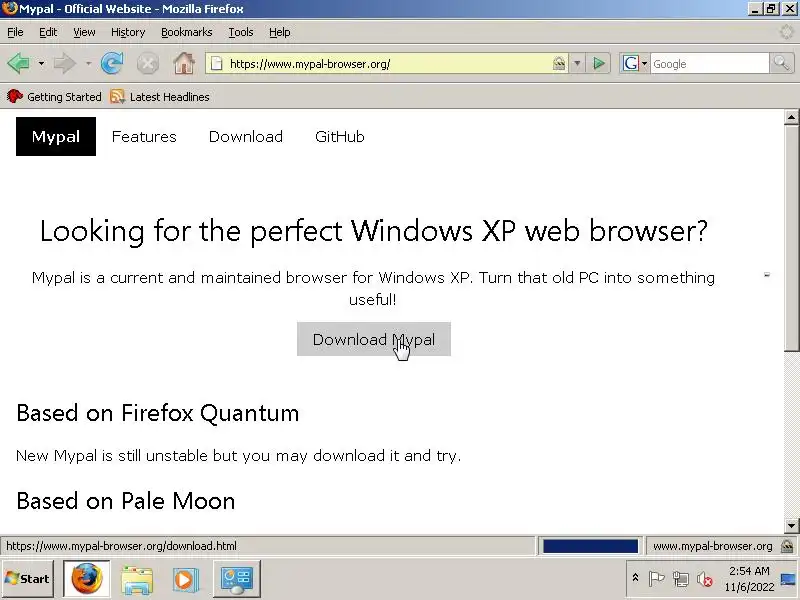Image resolution: width=800 pixels, height=600 pixels.
Task: Click the vertical scrollbar thumb
Action: click(x=791, y=238)
